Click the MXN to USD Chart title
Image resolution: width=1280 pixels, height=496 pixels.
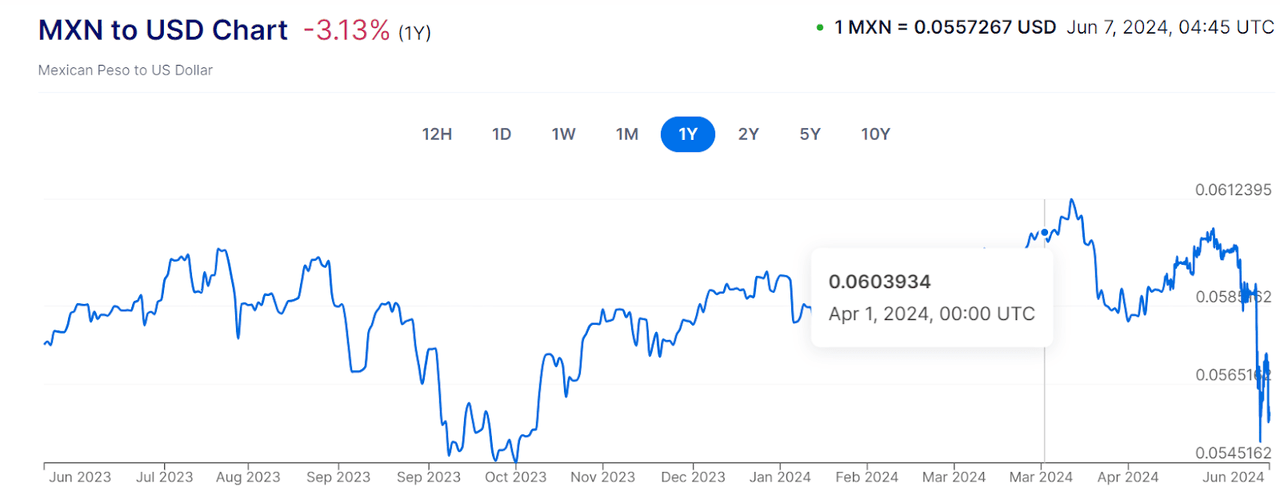point(163,30)
